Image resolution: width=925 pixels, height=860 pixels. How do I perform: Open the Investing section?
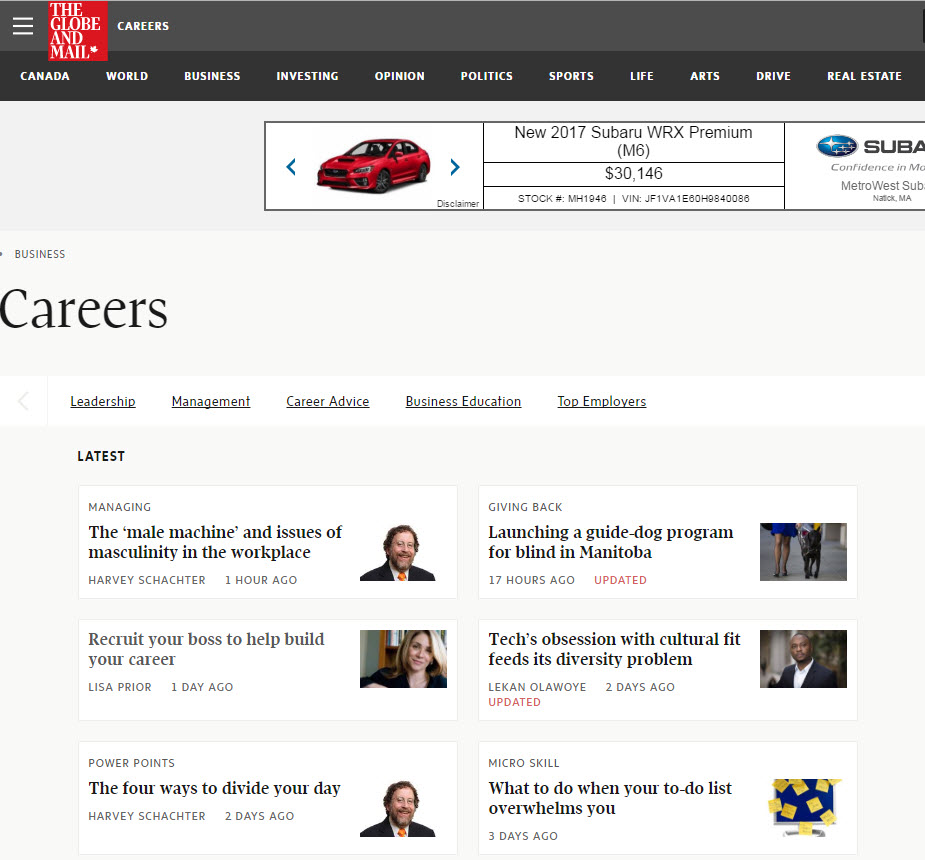tap(307, 76)
